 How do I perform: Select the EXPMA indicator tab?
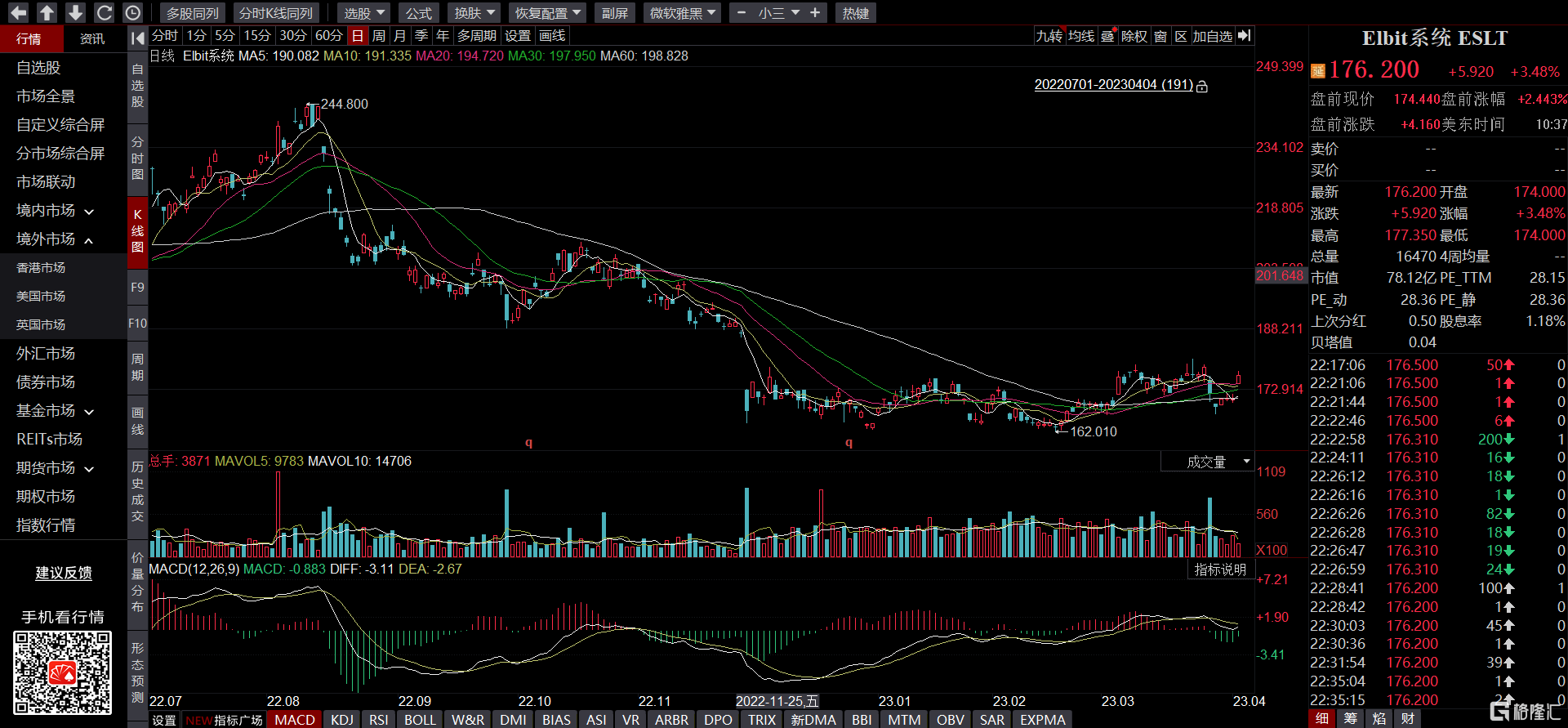[x=1043, y=719]
